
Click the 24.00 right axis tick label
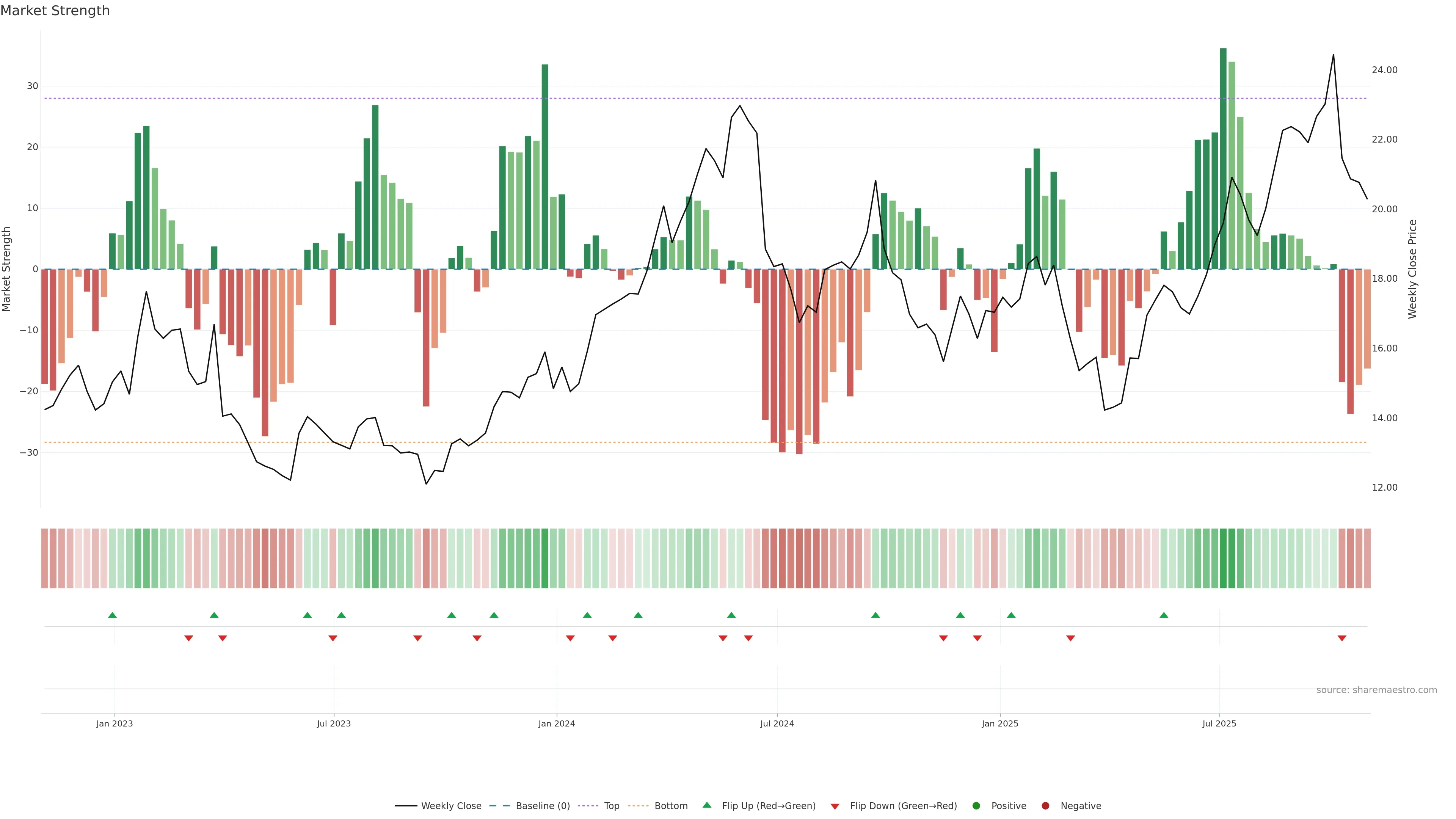(x=1384, y=70)
